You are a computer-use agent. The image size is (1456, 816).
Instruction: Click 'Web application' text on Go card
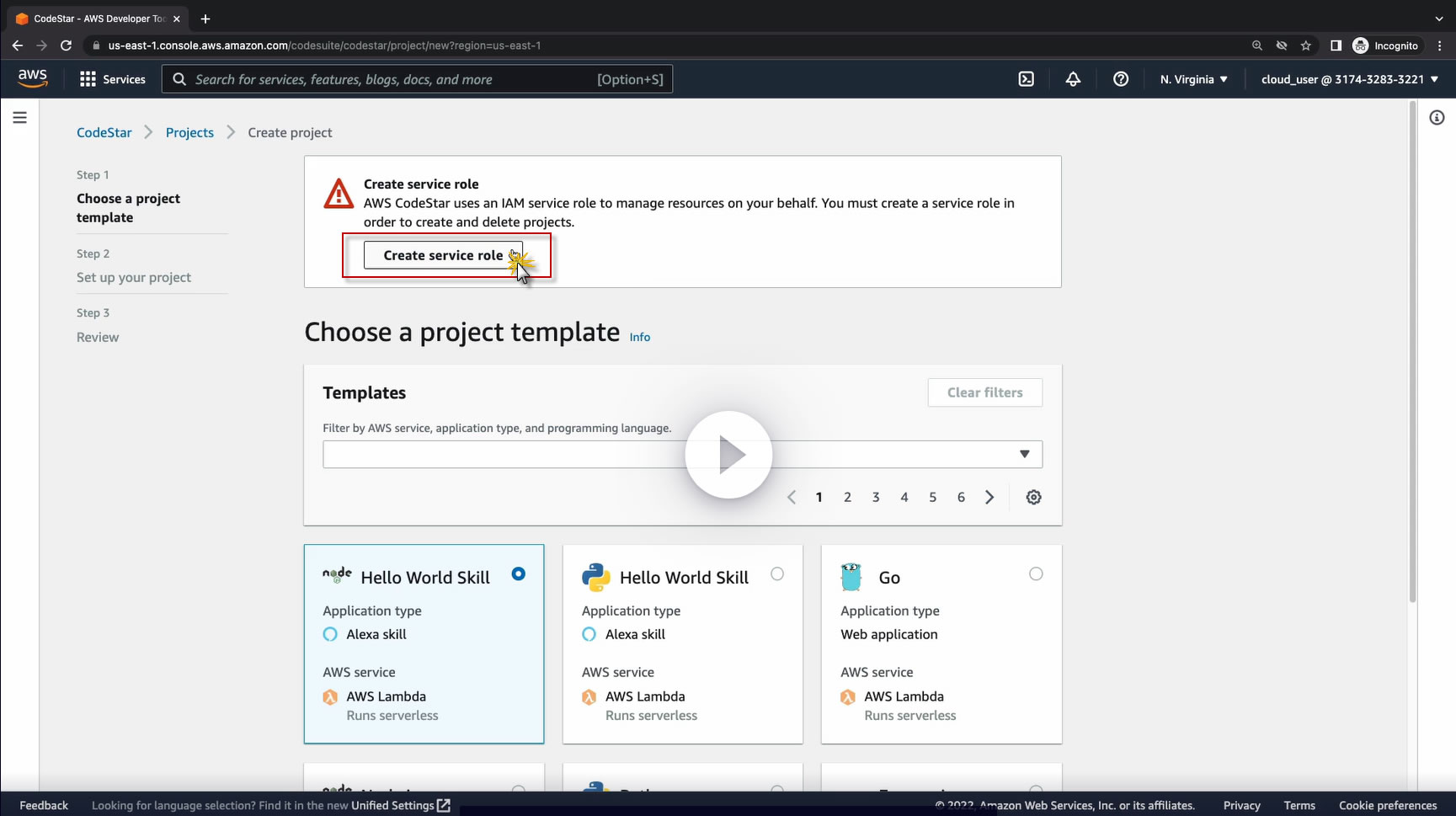click(x=889, y=634)
